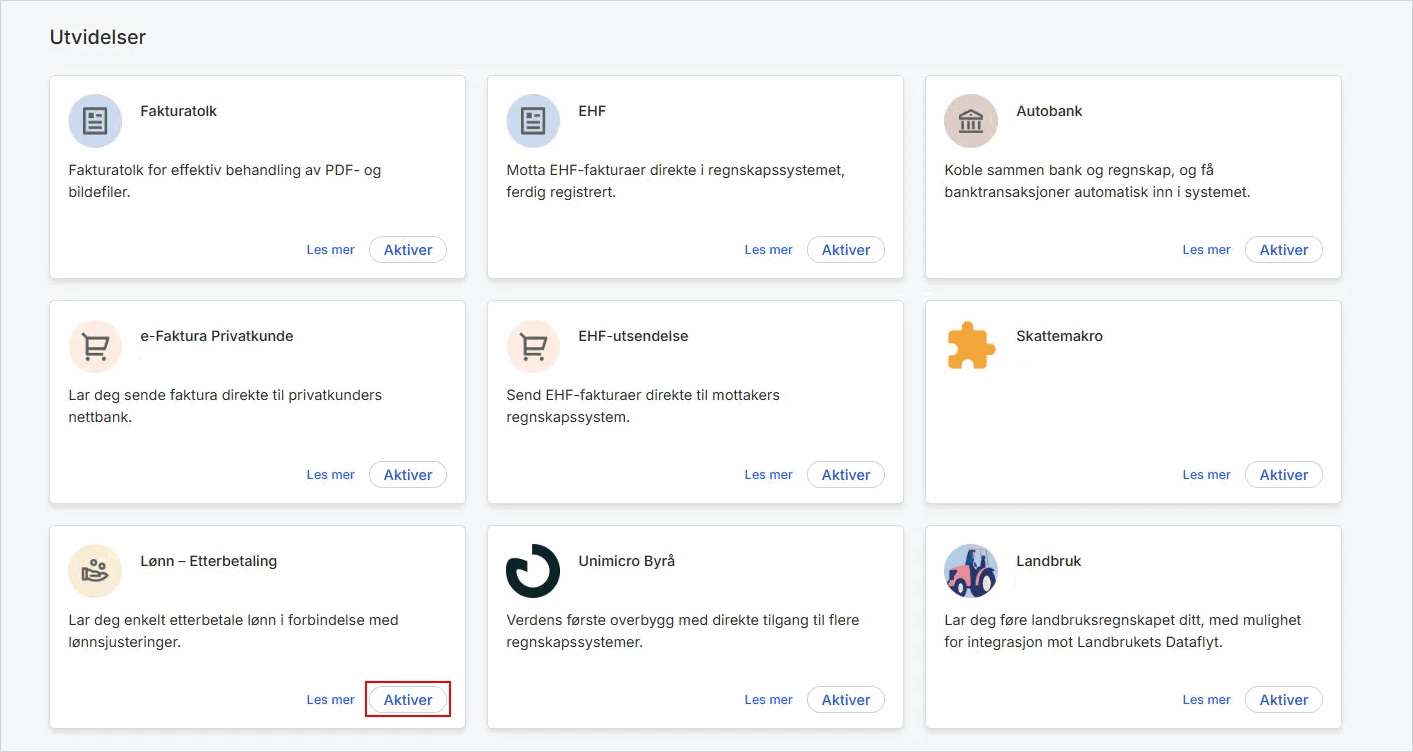This screenshot has width=1413, height=752.
Task: Open Les mer for Lønn – Etterbetaling
Action: tap(331, 700)
